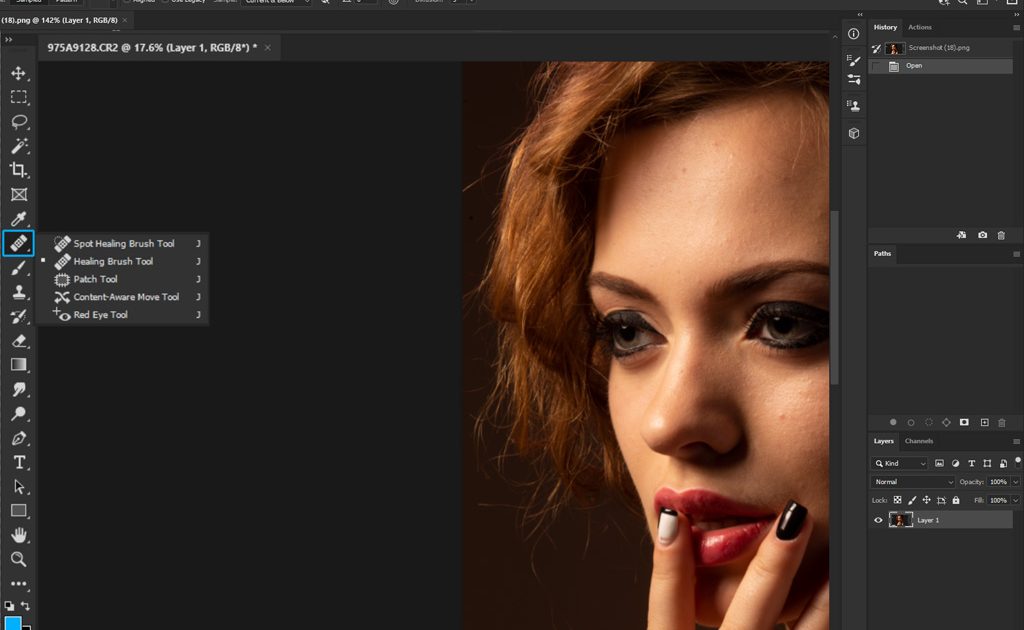The image size is (1024, 630).
Task: Select the Lasso tool
Action: click(18, 121)
